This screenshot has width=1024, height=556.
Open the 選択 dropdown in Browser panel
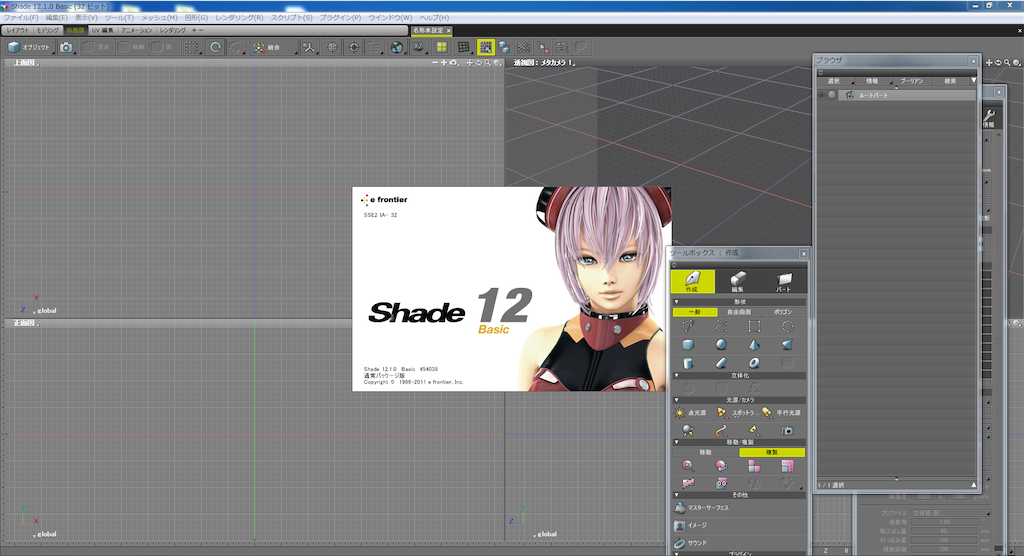[x=837, y=81]
